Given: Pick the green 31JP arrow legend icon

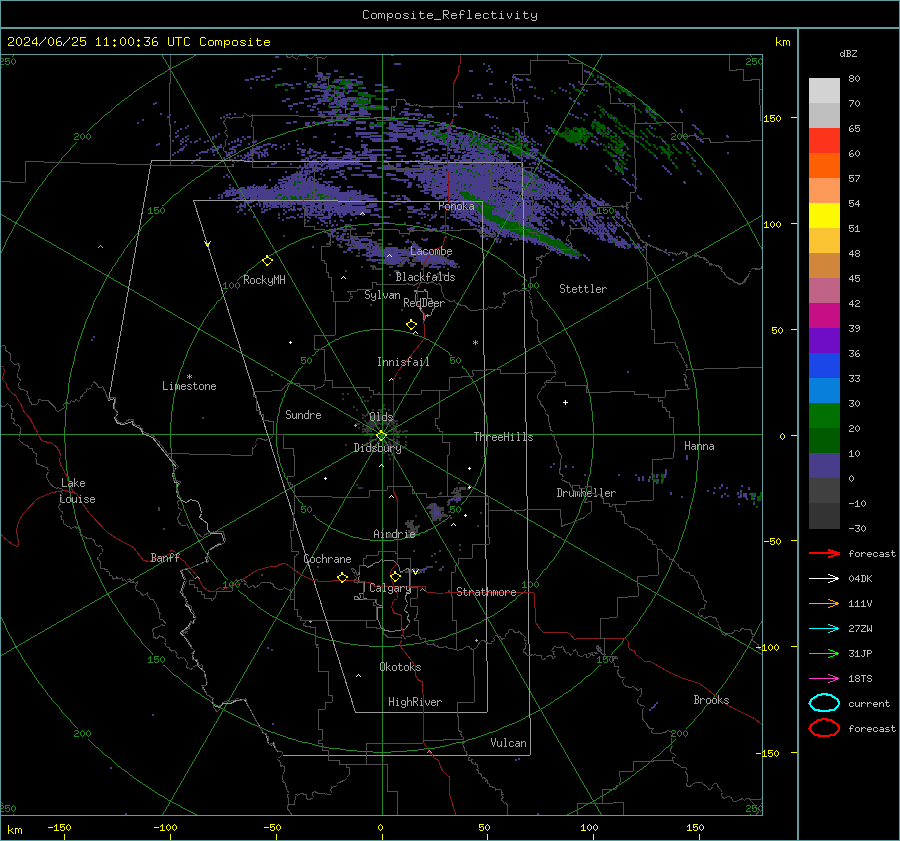Looking at the screenshot, I should click(824, 653).
